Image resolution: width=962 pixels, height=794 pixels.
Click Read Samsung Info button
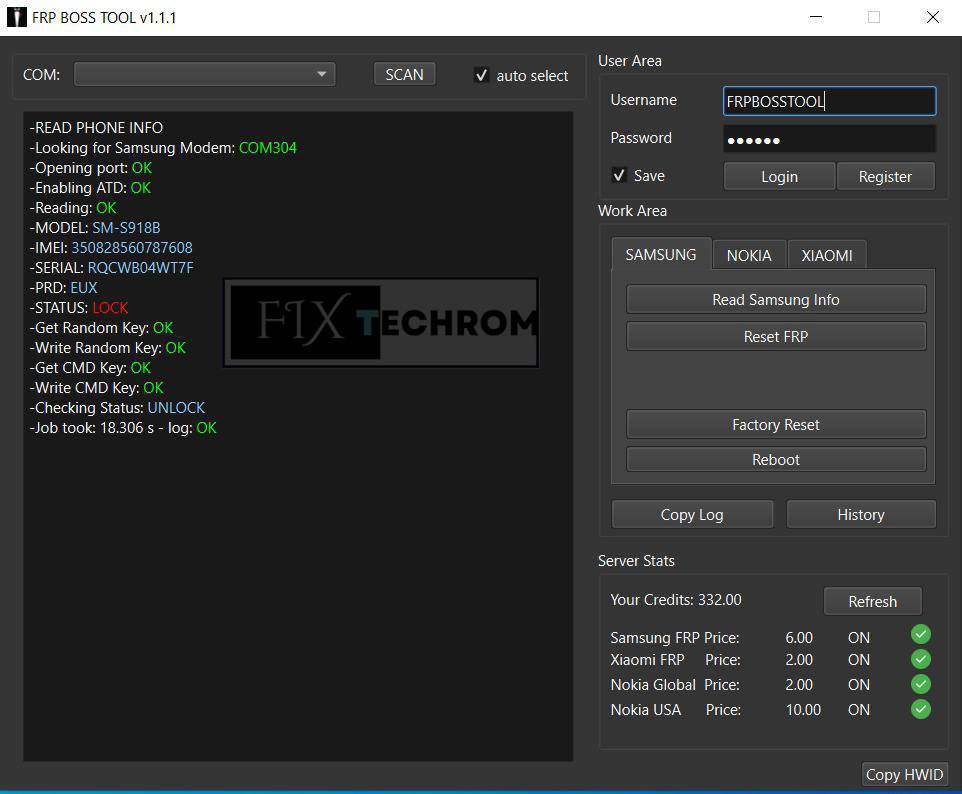tap(776, 299)
